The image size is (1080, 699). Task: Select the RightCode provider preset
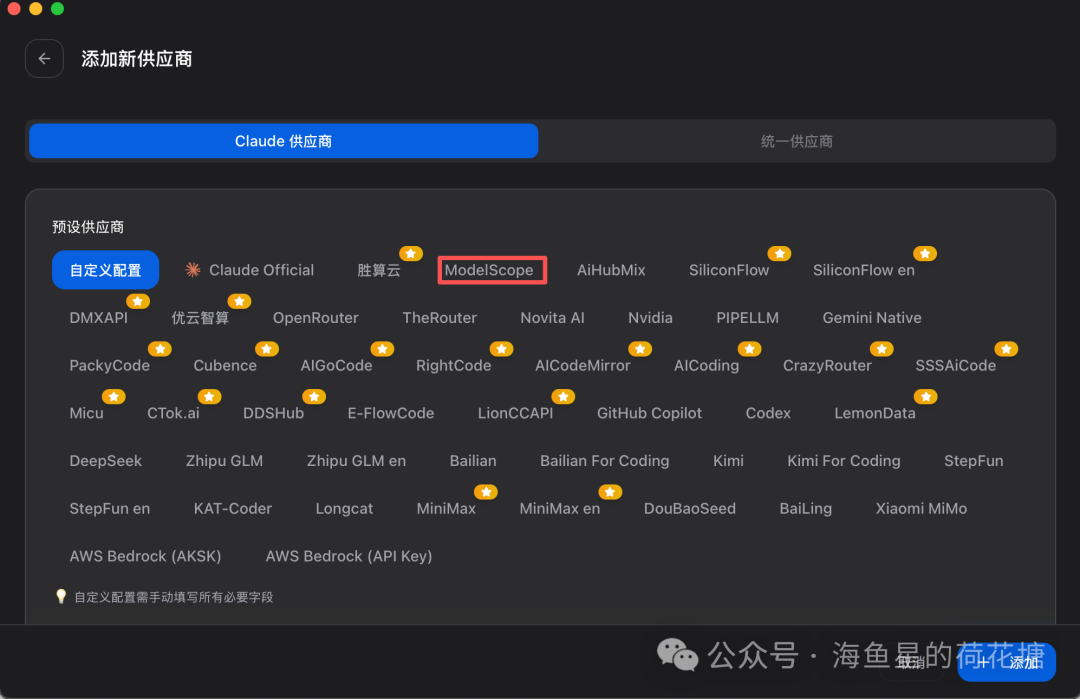click(x=453, y=365)
